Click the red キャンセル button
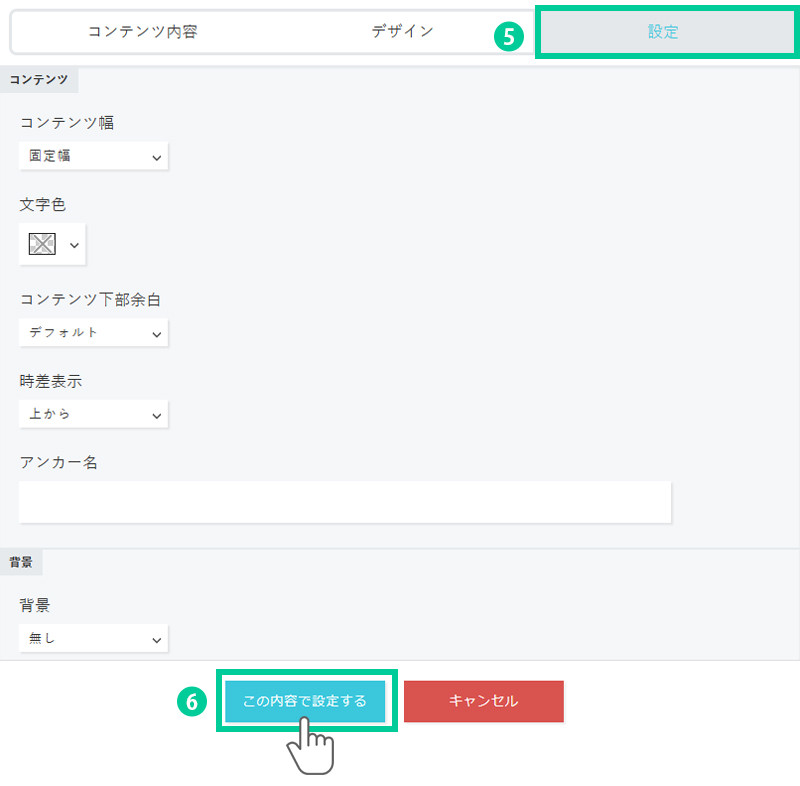Screen dimensions: 800x786 [x=484, y=701]
